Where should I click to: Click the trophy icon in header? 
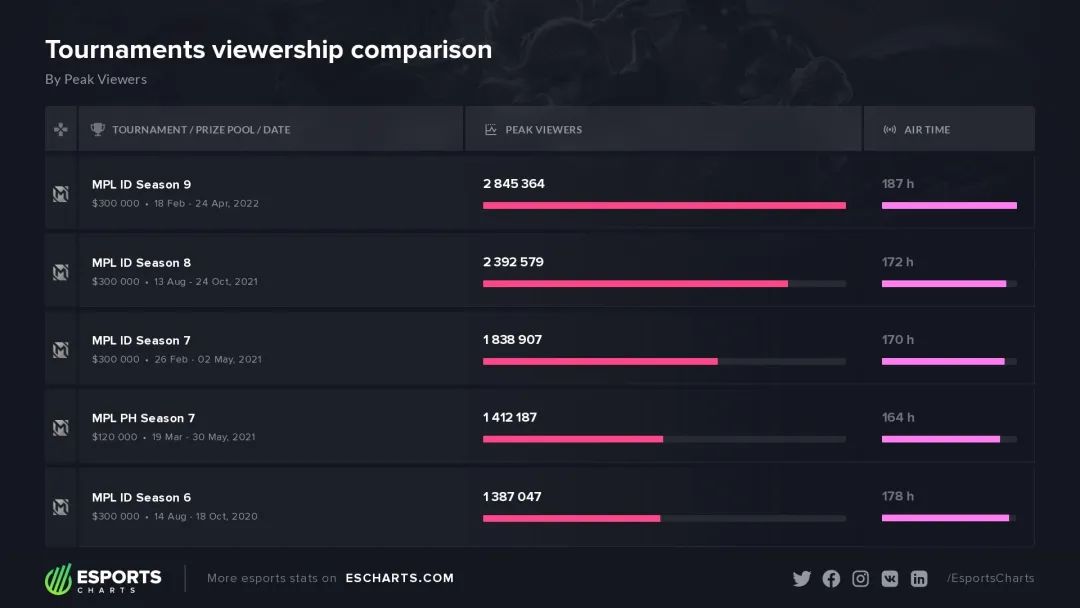pos(98,129)
